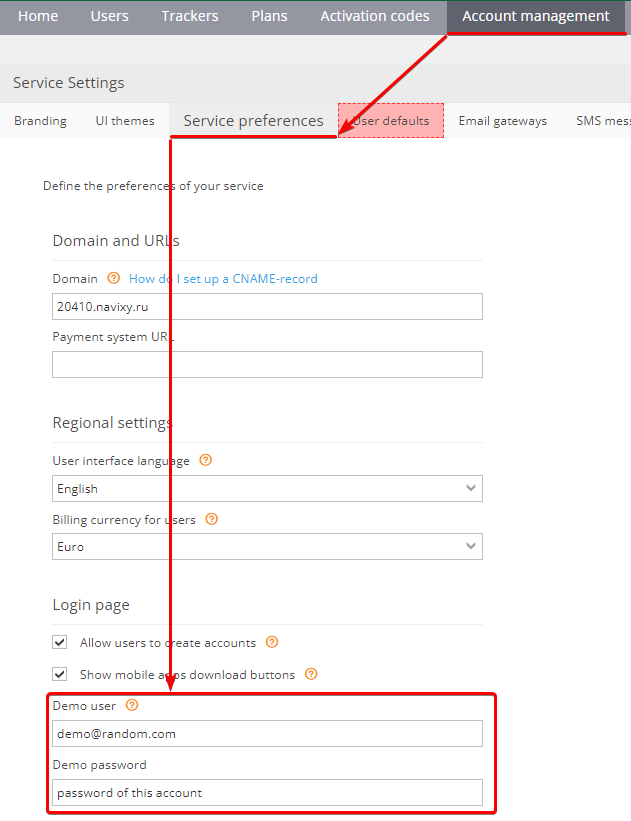Open the CNAME-record setup help link

click(223, 279)
